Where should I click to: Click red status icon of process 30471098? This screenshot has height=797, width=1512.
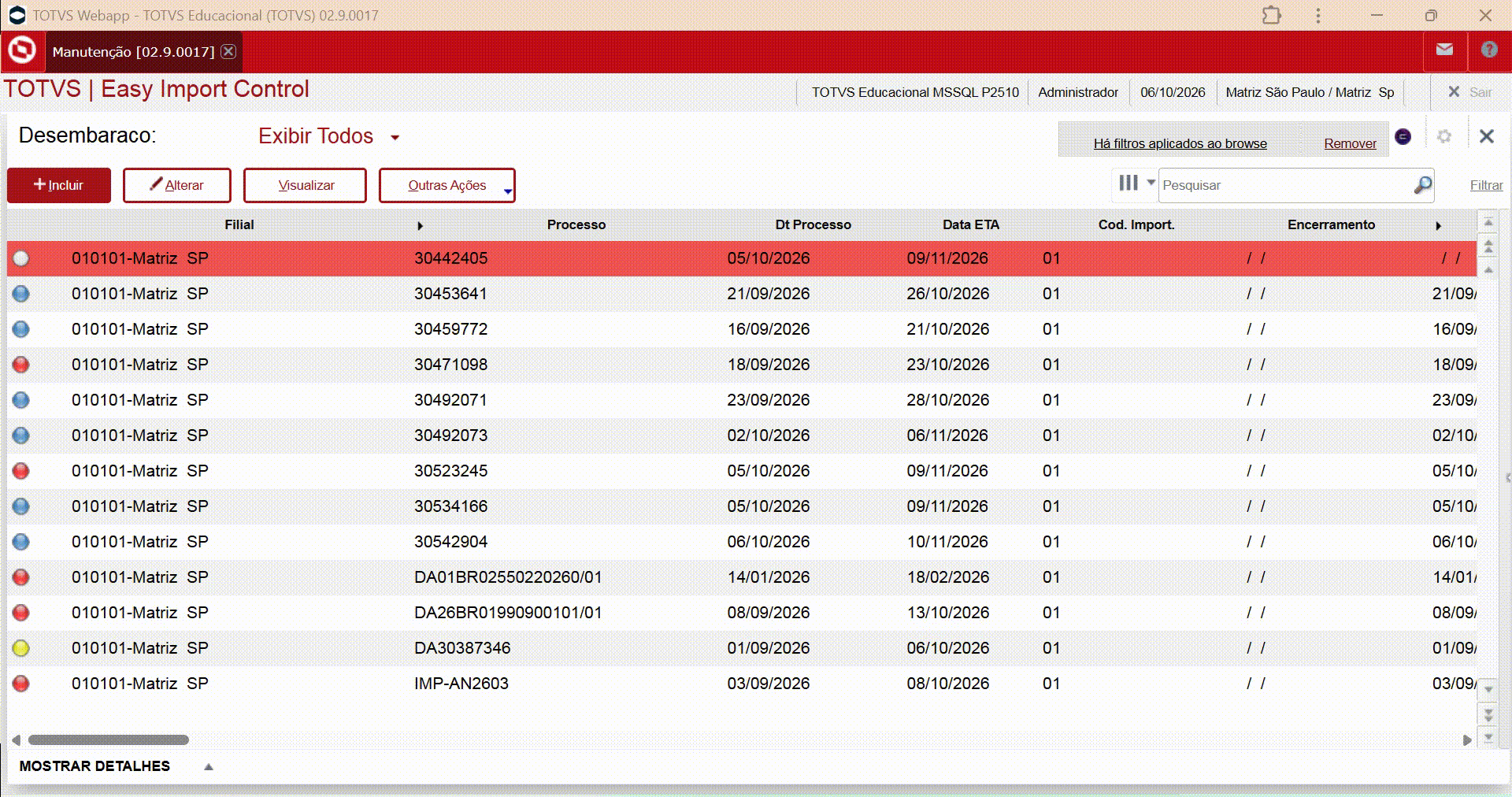click(x=21, y=365)
